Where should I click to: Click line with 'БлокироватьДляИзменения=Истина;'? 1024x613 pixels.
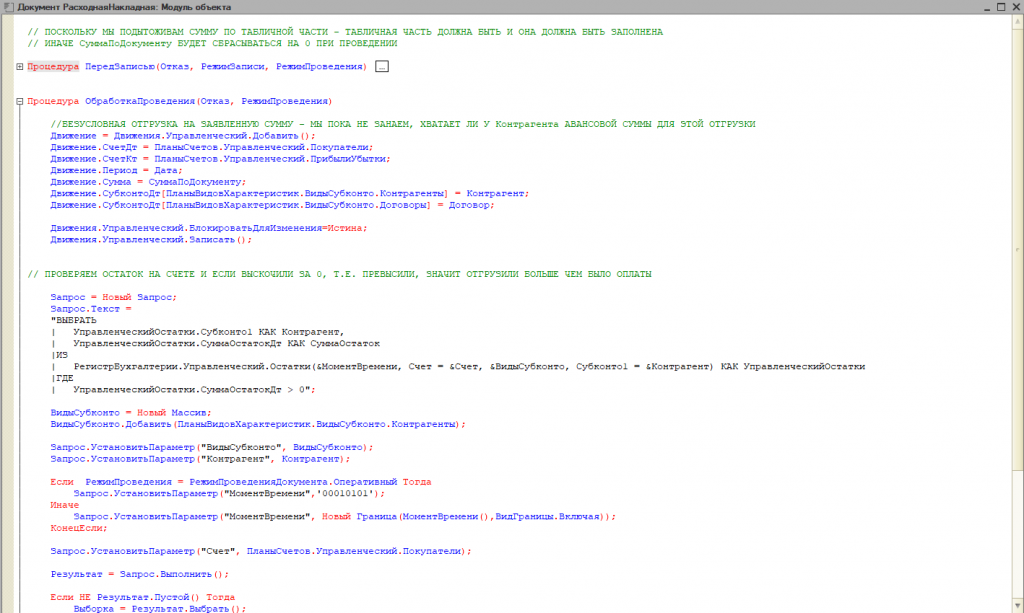[x=209, y=228]
